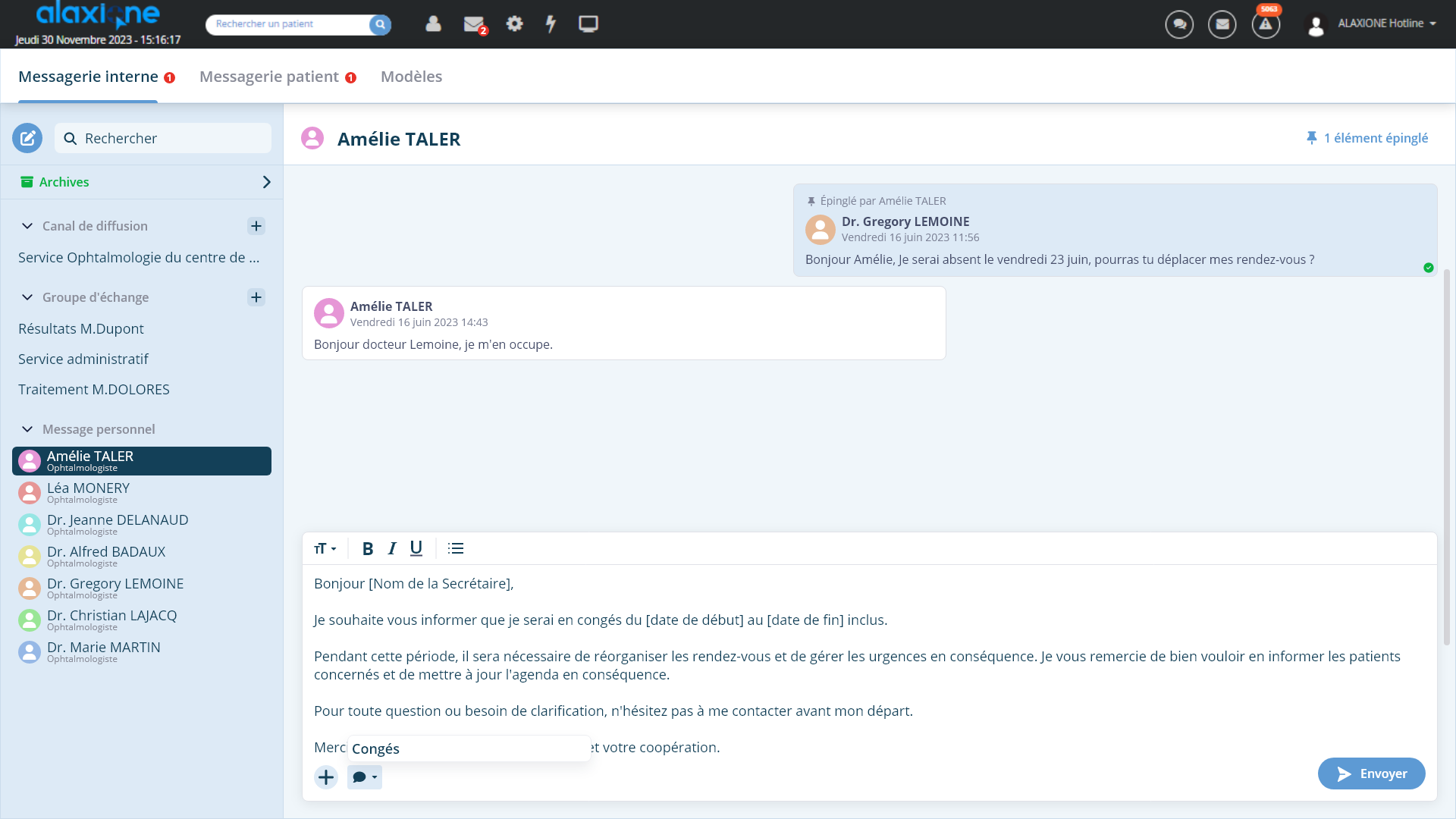
Task: Open the Service administratif group
Action: pos(83,359)
